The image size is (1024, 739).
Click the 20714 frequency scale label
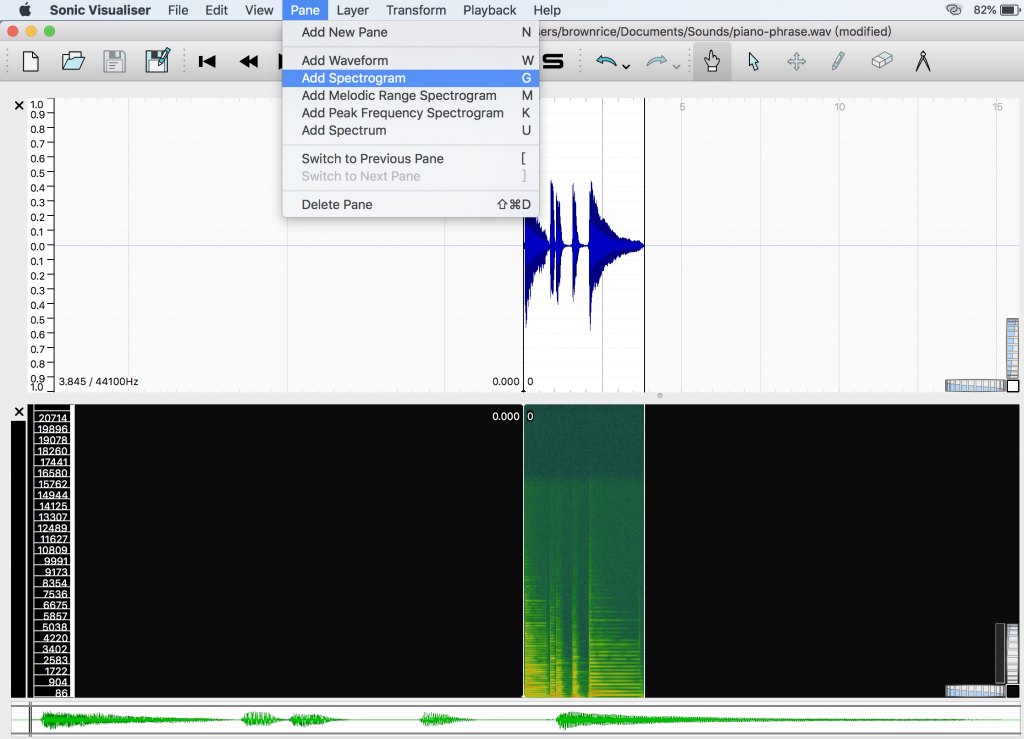pyautogui.click(x=52, y=418)
